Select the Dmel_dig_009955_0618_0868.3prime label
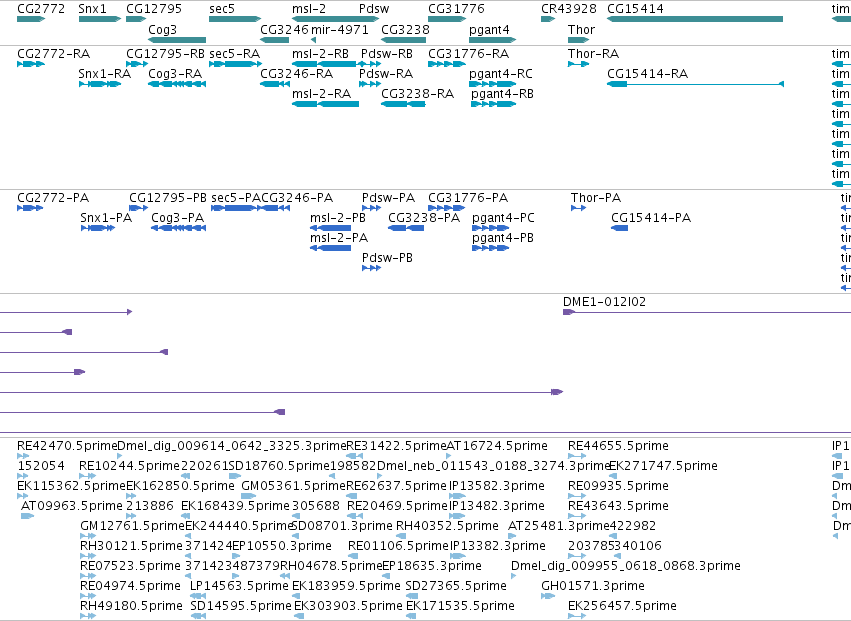851x621 pixels. tap(626, 566)
